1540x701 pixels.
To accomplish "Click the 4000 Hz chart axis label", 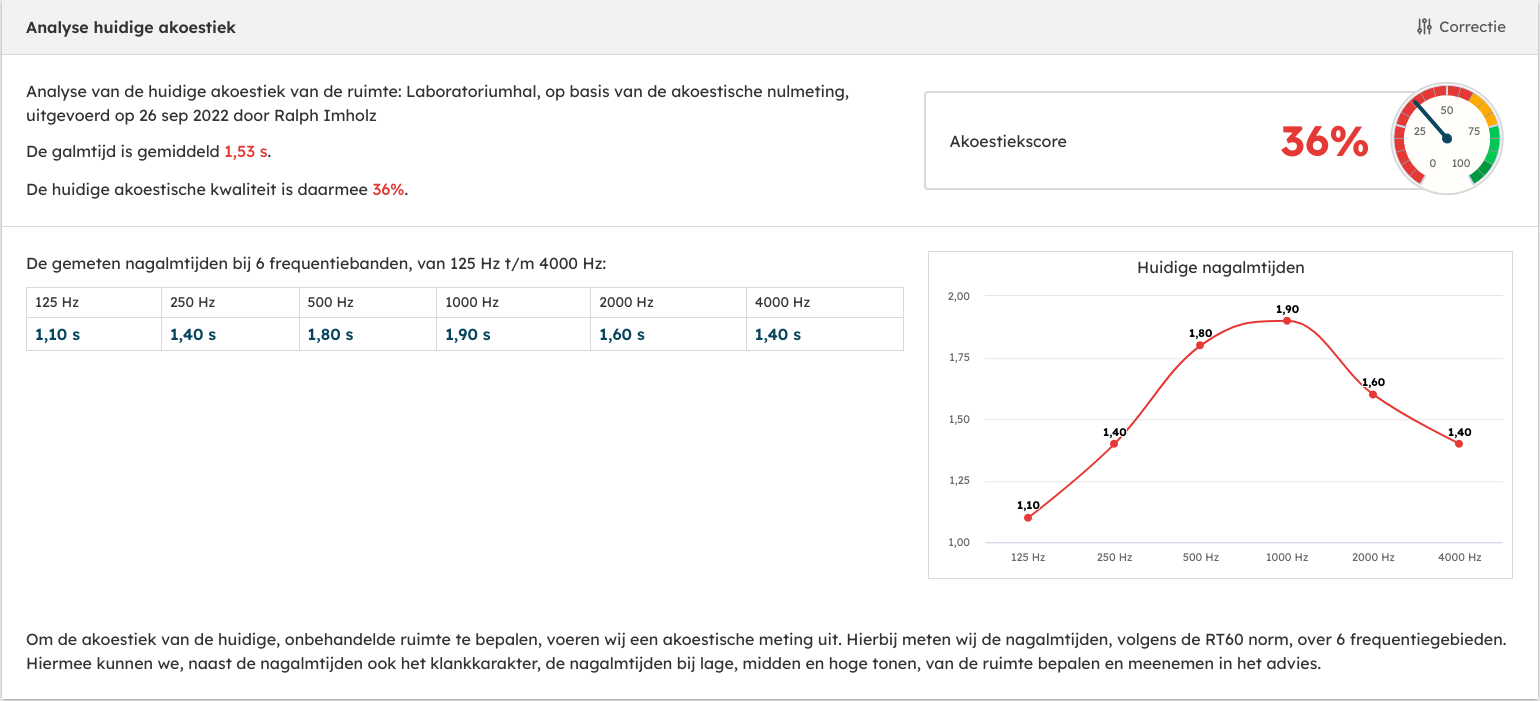I will coord(1459,557).
